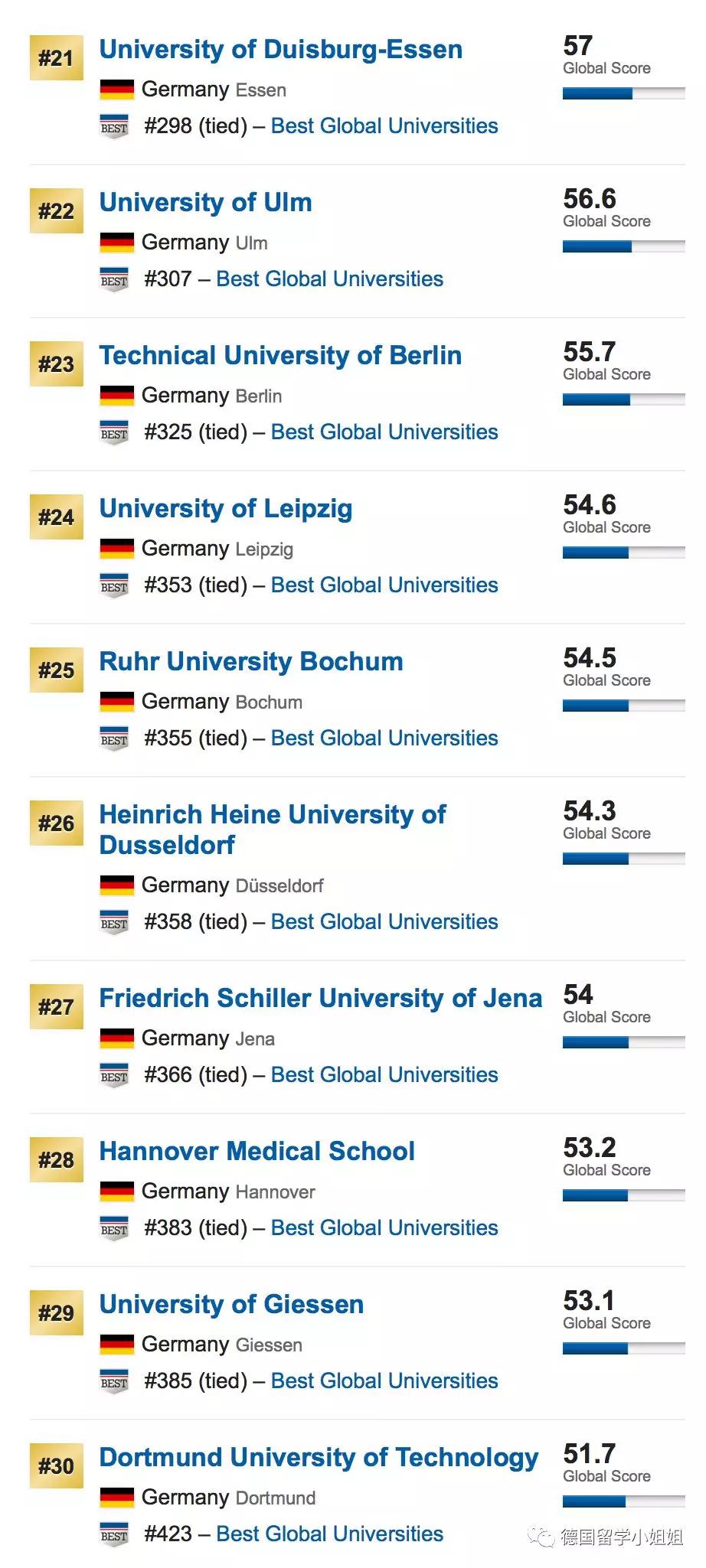
Task: Open University of Duisburg-Essen link
Action: point(280,50)
